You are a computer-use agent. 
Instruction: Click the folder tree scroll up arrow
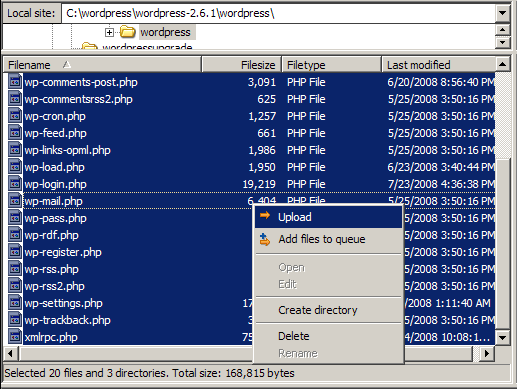(x=503, y=30)
